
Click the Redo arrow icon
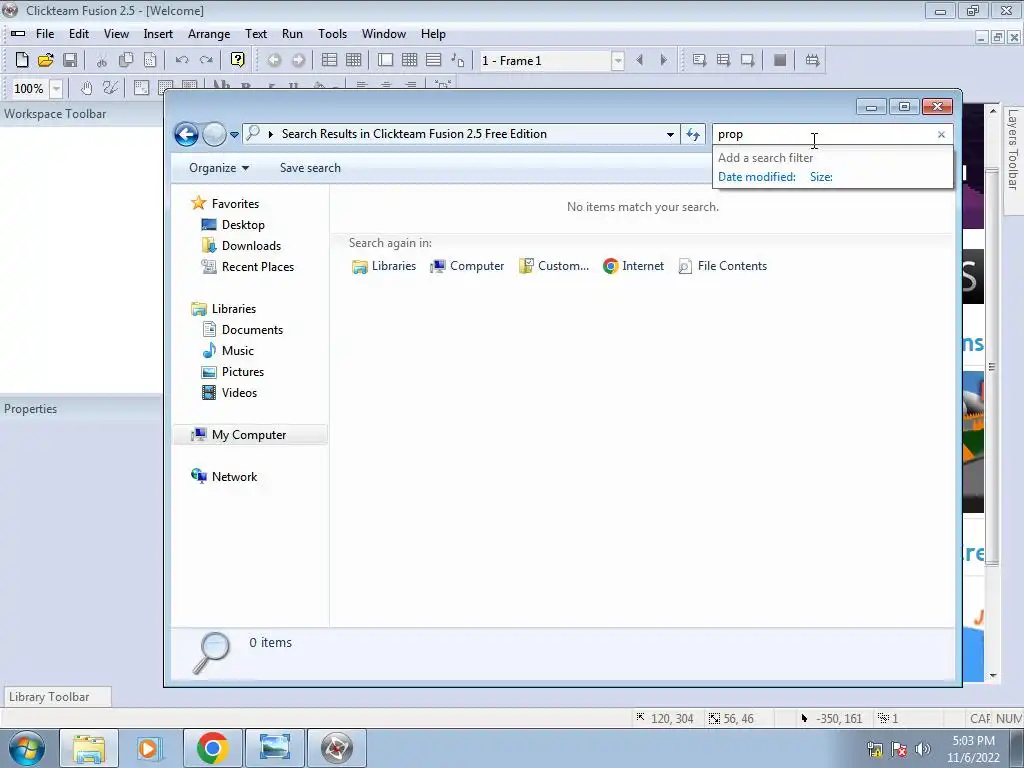(206, 60)
